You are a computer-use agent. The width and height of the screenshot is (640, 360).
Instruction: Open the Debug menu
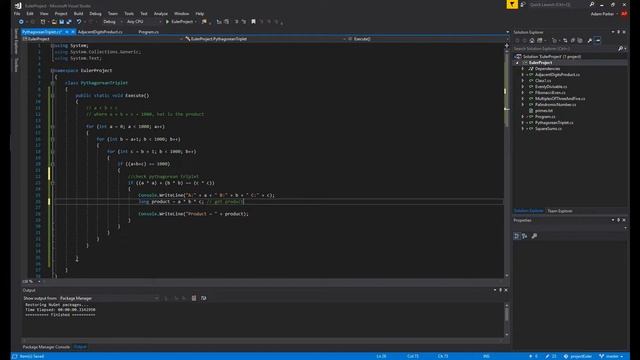click(96, 13)
